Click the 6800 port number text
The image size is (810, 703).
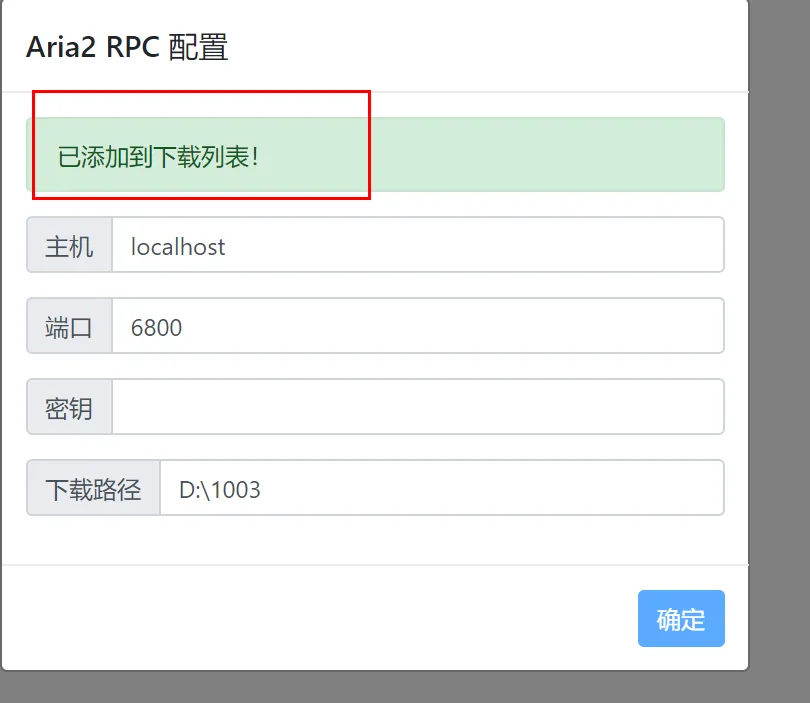tap(157, 327)
